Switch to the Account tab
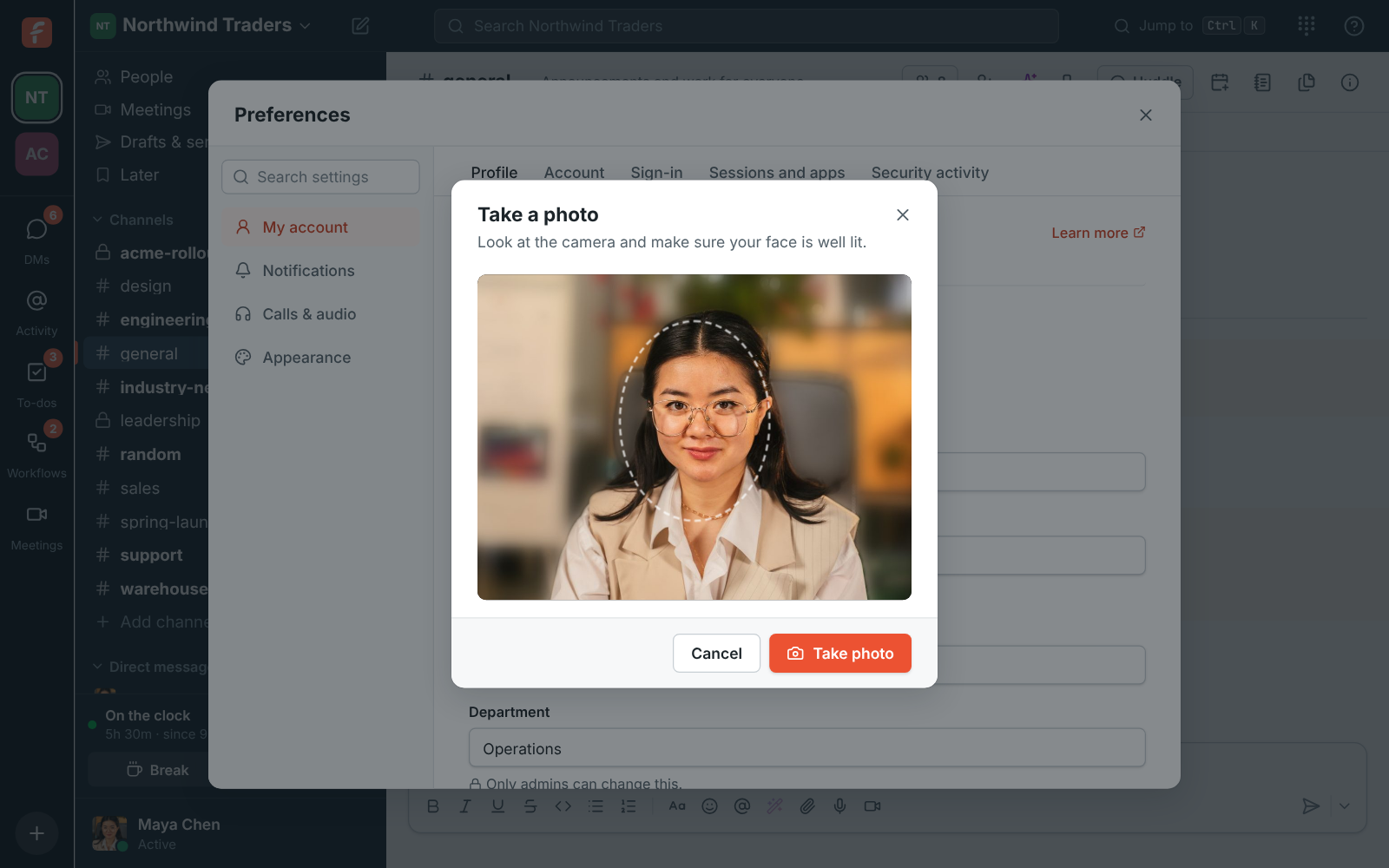 574,173
